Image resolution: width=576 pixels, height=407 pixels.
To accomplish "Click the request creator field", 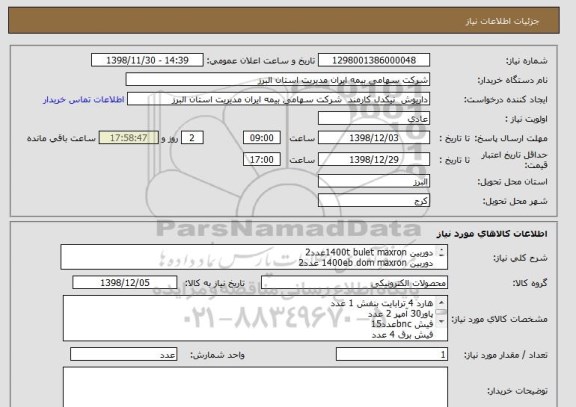I will point(278,99).
